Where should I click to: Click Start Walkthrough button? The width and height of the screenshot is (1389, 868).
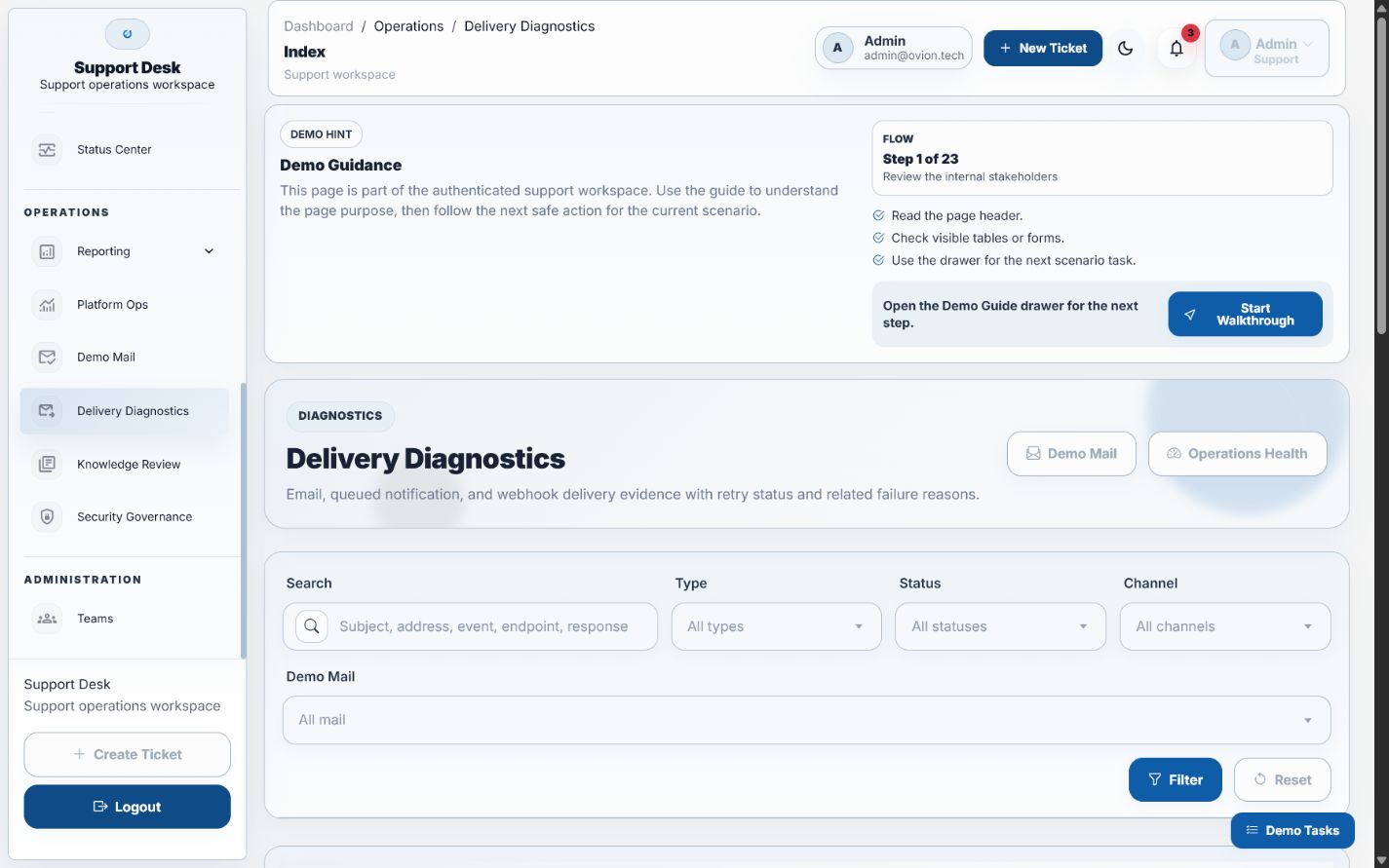(x=1245, y=315)
